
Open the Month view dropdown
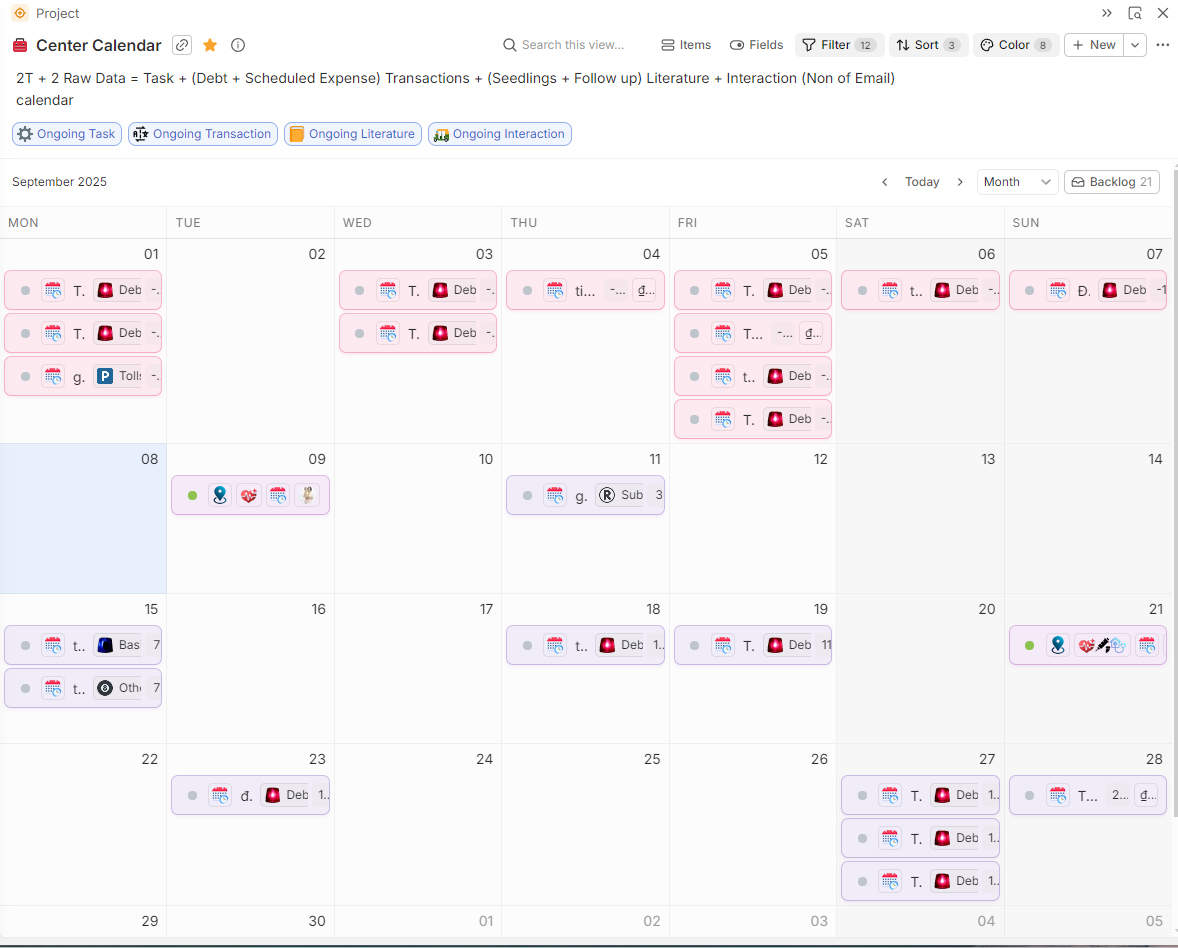tap(1017, 182)
